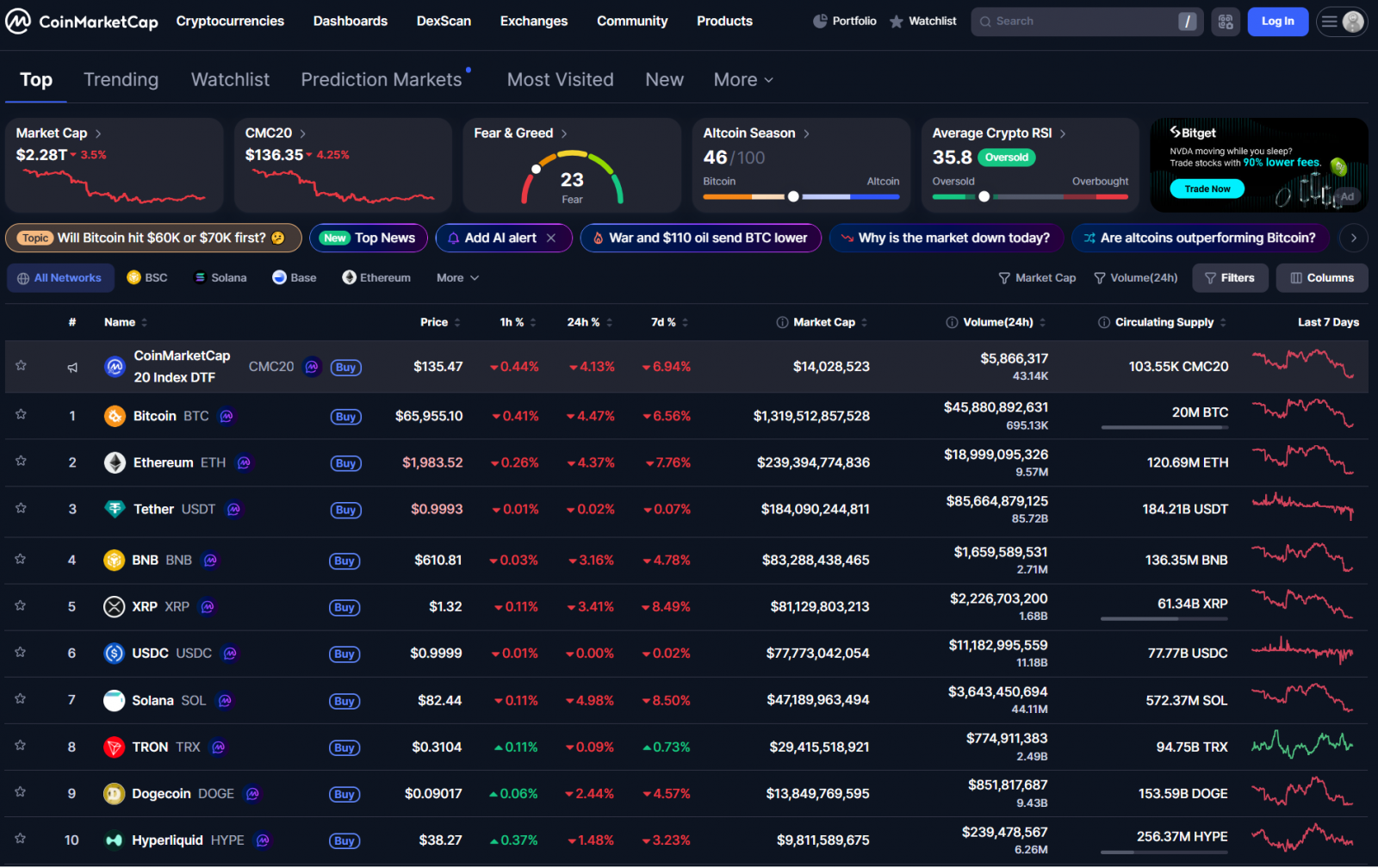Toggle the watchlist star for TRON
Image resolution: width=1378 pixels, height=868 pixels.
pos(21,746)
